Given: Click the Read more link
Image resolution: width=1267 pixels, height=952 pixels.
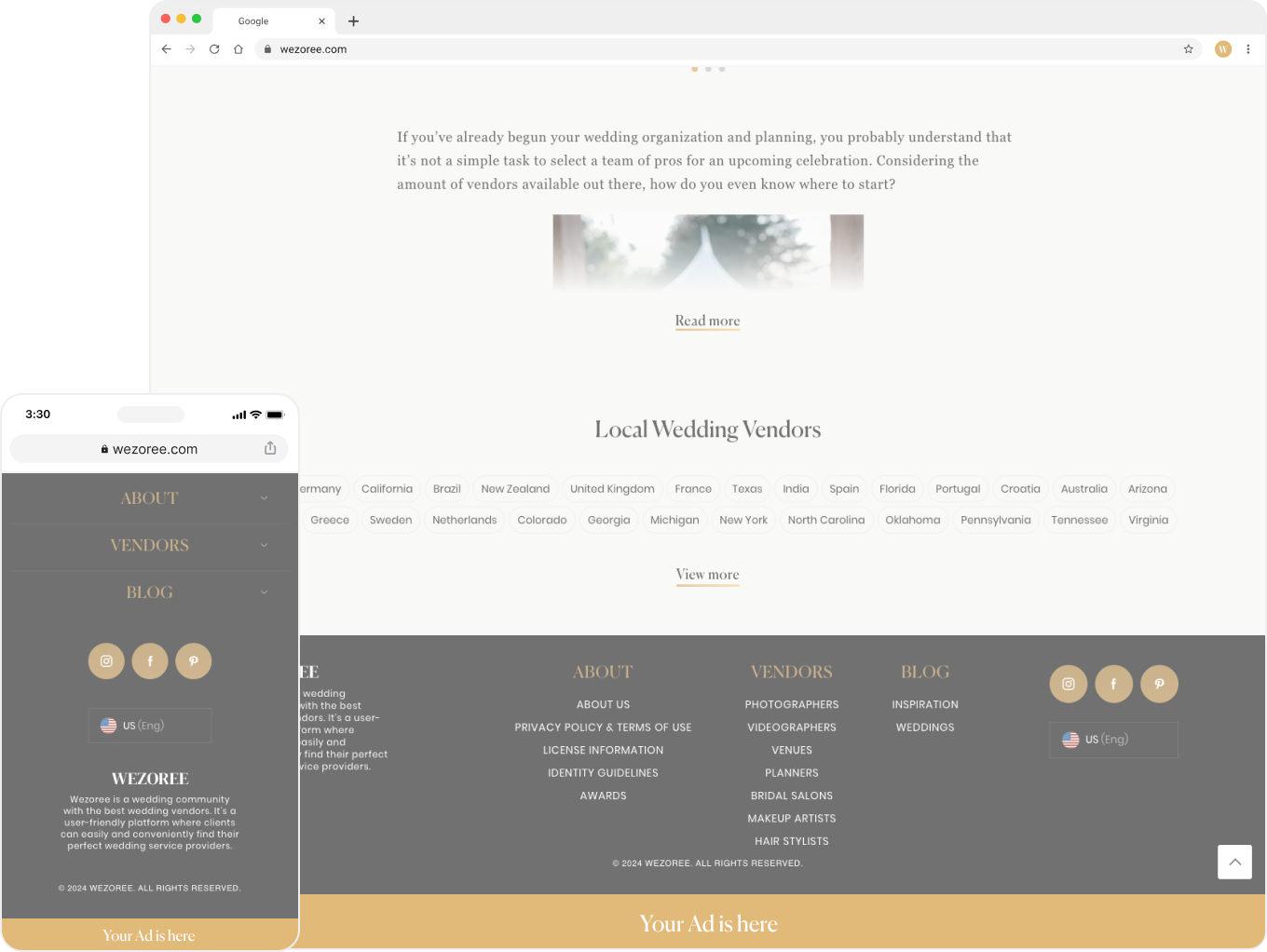Looking at the screenshot, I should point(707,320).
